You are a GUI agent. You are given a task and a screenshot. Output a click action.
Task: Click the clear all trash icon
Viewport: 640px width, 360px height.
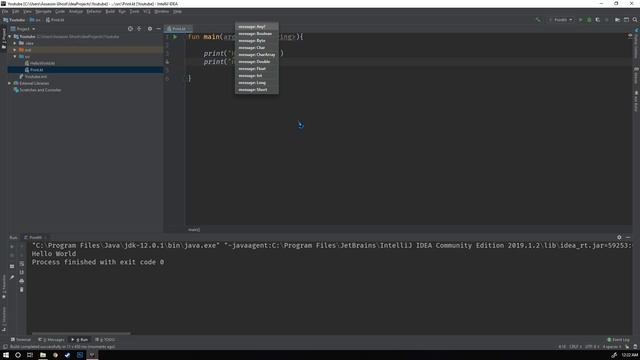click(22, 289)
